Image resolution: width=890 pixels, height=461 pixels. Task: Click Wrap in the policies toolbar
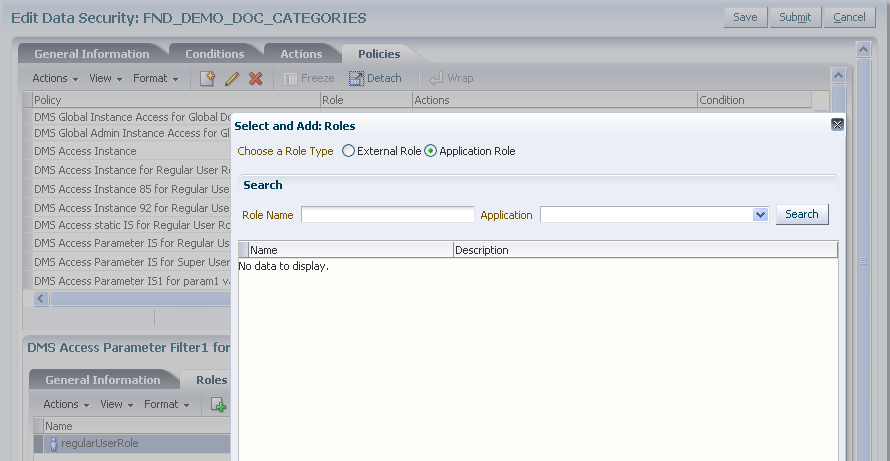pos(451,78)
